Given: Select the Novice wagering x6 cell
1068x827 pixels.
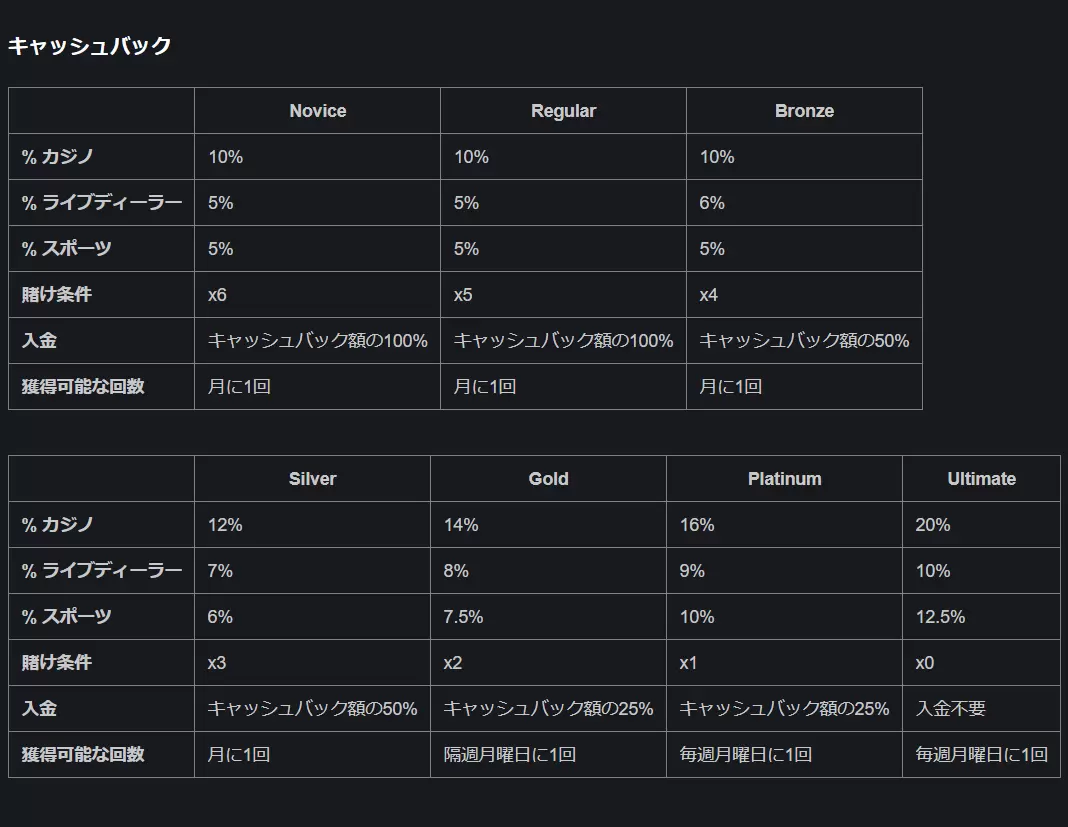Looking at the screenshot, I should pyautogui.click(x=317, y=294).
